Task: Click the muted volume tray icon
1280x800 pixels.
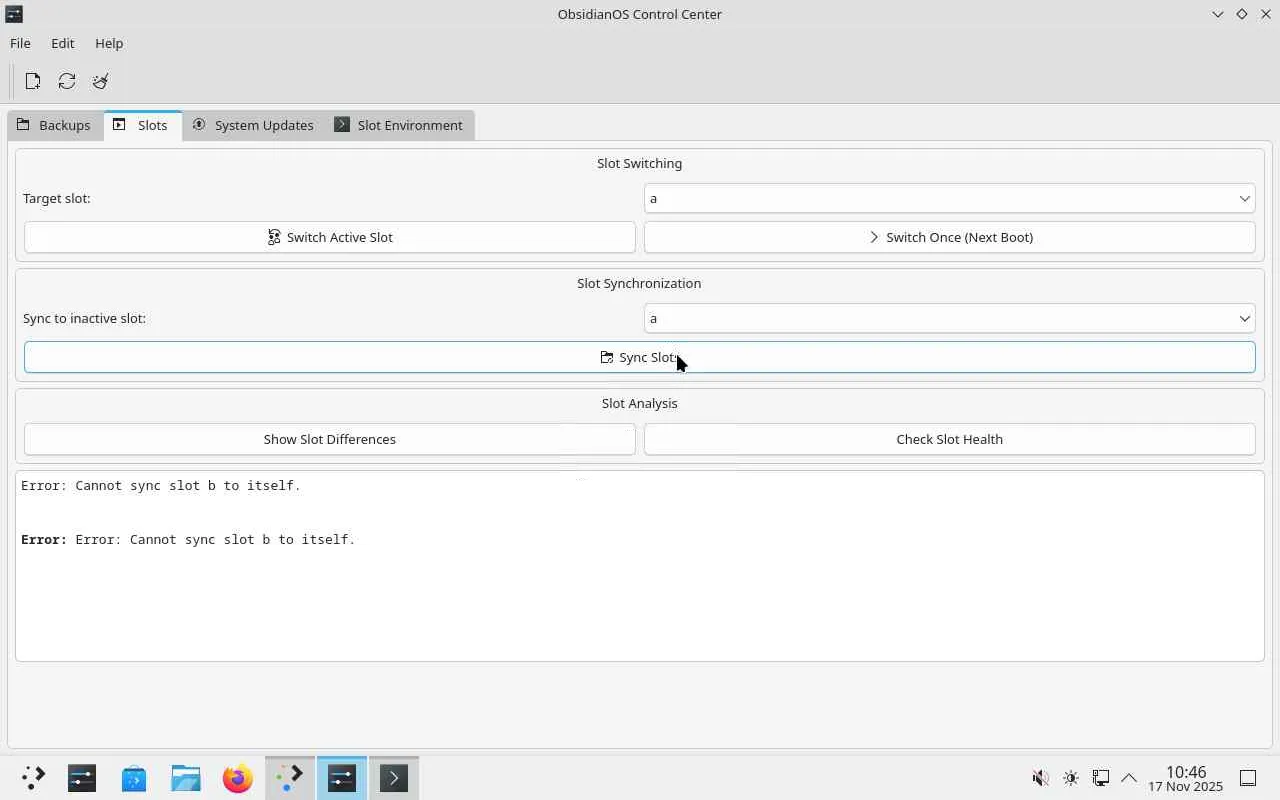Action: click(1041, 778)
